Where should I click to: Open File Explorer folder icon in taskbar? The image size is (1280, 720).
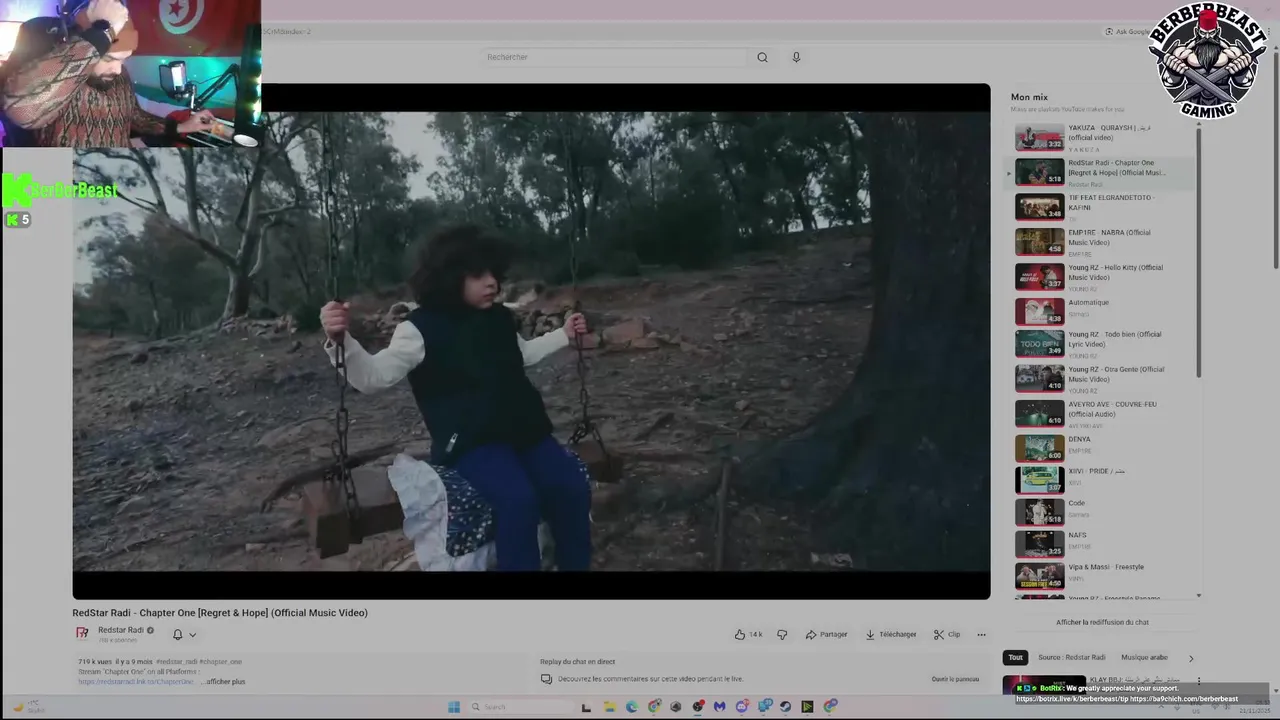pos(609,707)
